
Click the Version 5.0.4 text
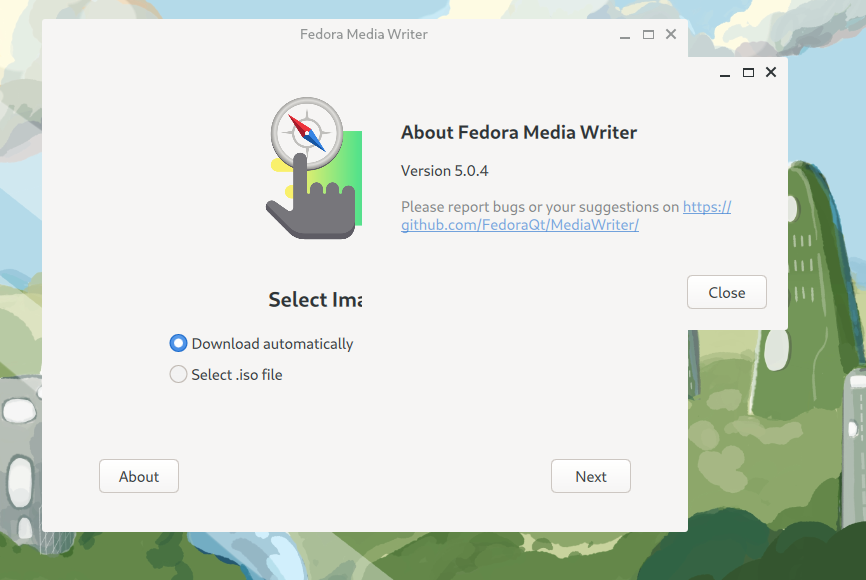click(x=445, y=171)
